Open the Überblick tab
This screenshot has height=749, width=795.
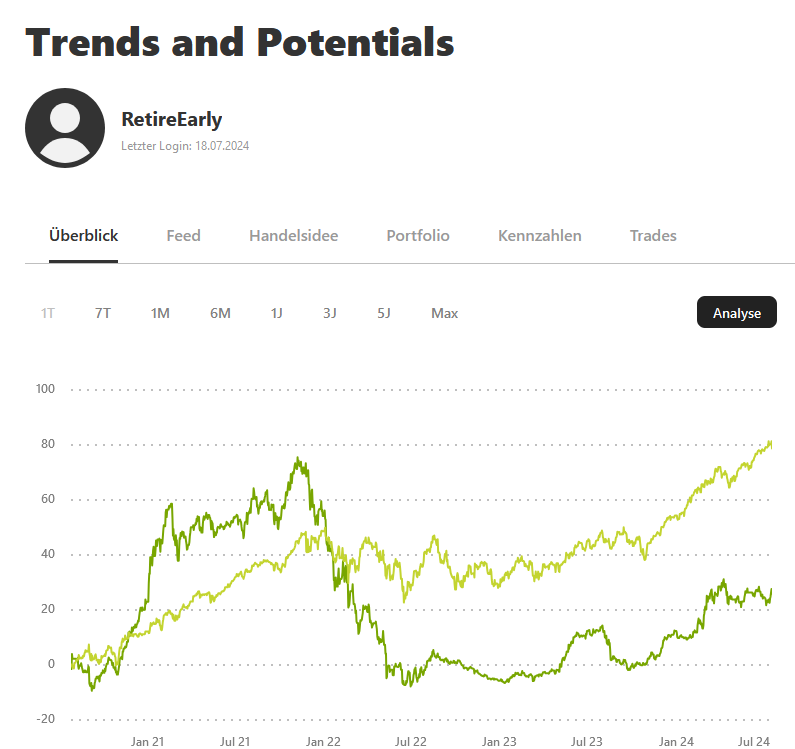point(84,236)
